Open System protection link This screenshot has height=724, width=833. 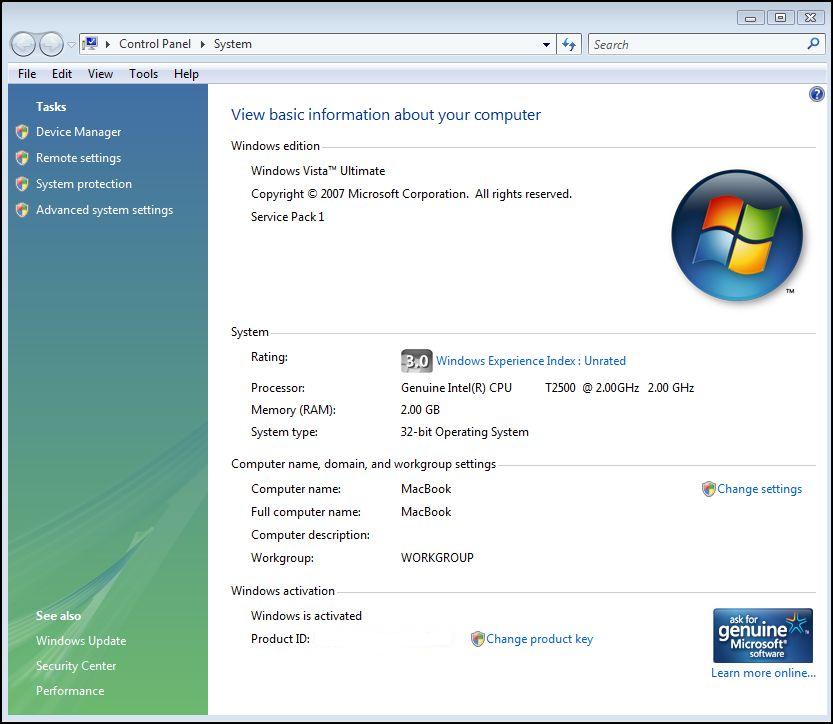(83, 184)
